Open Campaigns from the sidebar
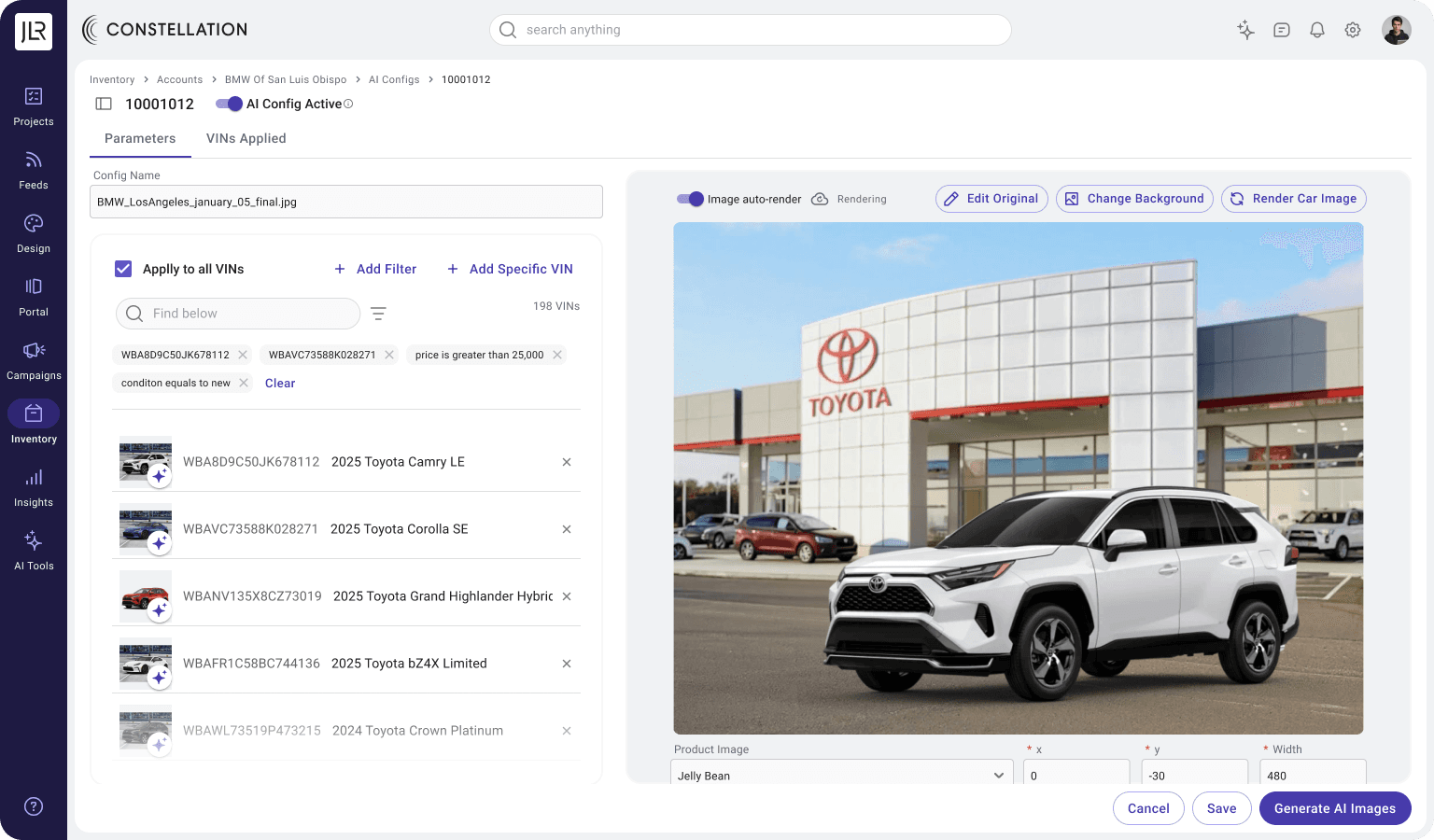The width and height of the screenshot is (1434, 840). (34, 360)
